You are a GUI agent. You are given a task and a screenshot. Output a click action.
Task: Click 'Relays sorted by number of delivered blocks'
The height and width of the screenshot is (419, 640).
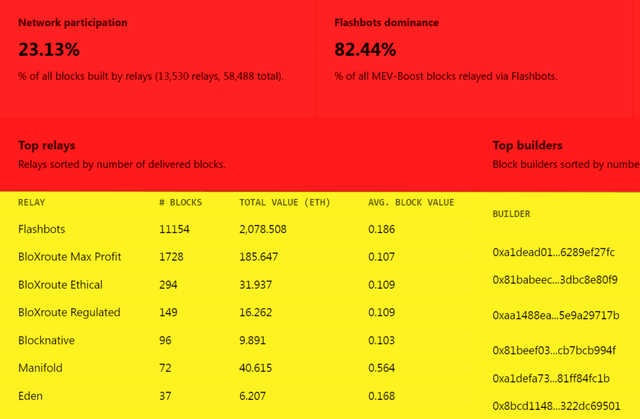click(x=122, y=164)
